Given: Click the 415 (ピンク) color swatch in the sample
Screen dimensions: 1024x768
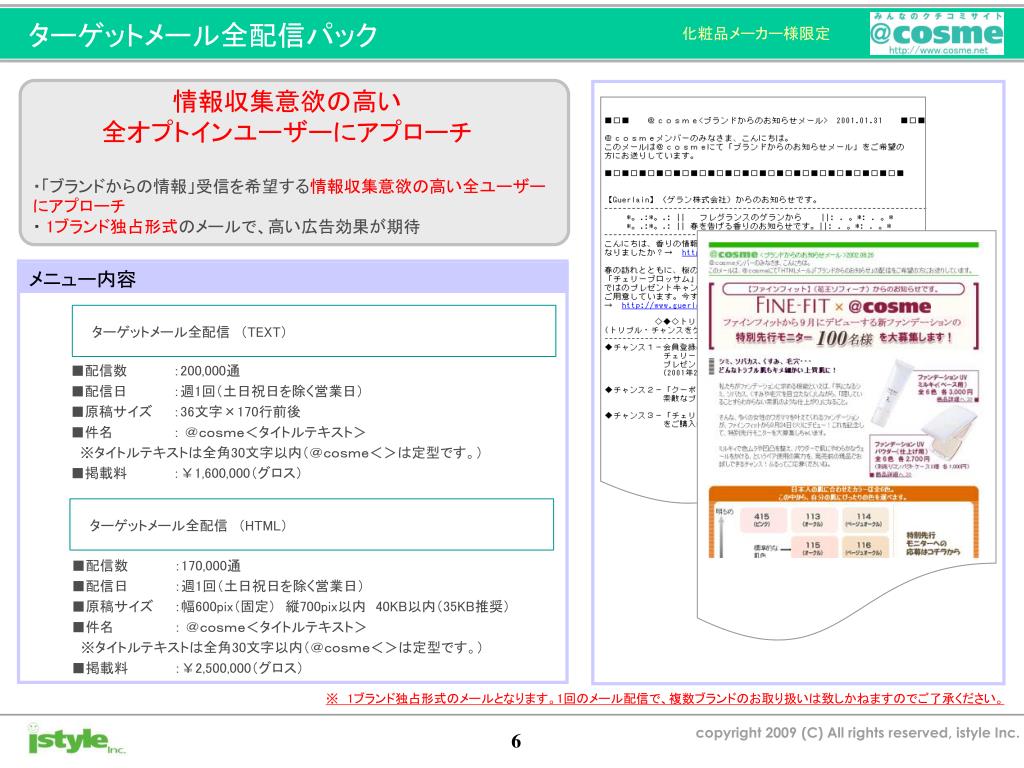Looking at the screenshot, I should point(761,520).
